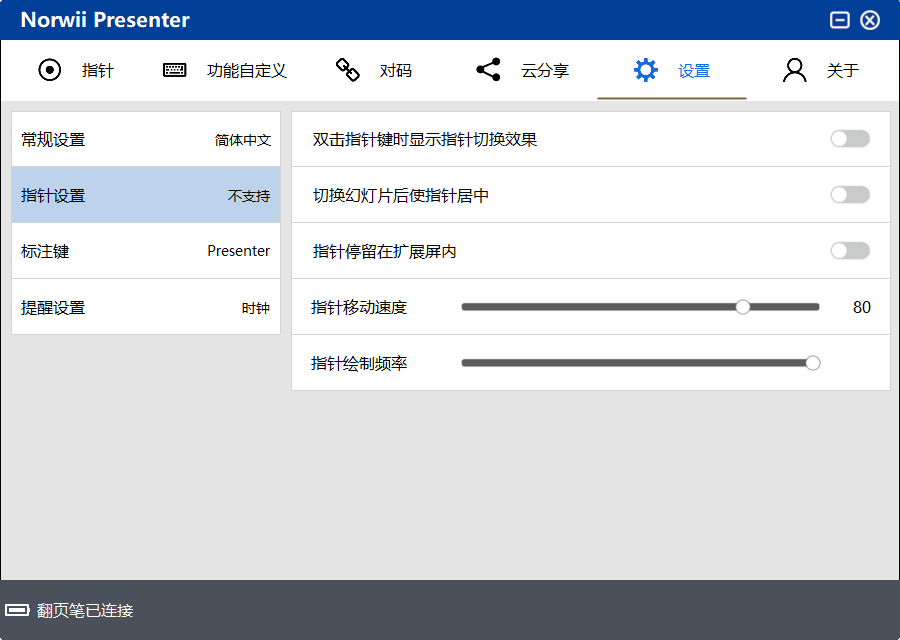The width and height of the screenshot is (900, 640).
Task: Click the presenter connected status icon
Action: (18, 610)
